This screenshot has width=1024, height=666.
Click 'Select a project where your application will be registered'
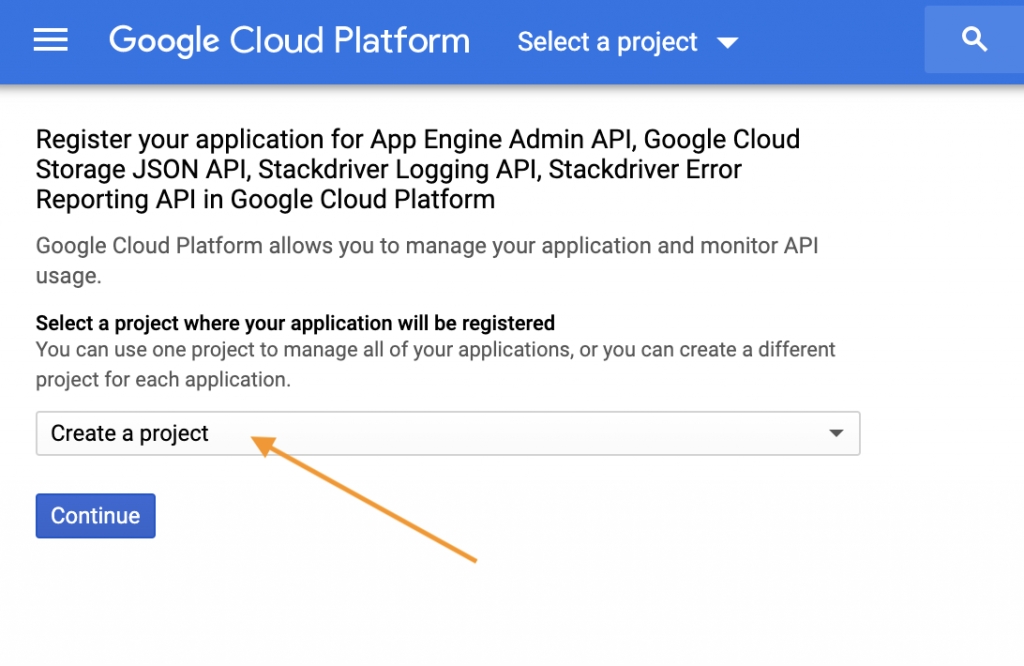tap(295, 323)
